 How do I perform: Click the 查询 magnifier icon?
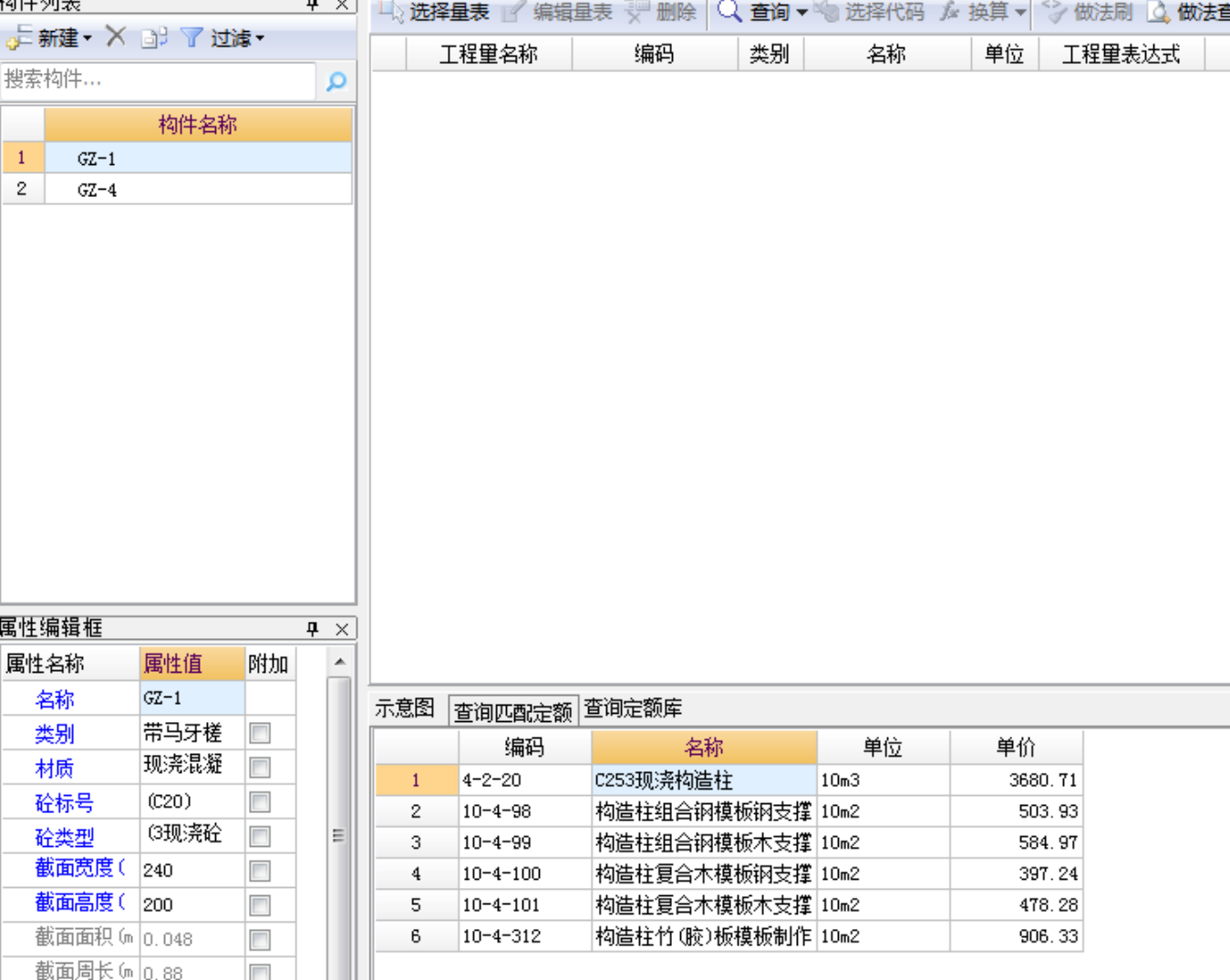point(729,11)
